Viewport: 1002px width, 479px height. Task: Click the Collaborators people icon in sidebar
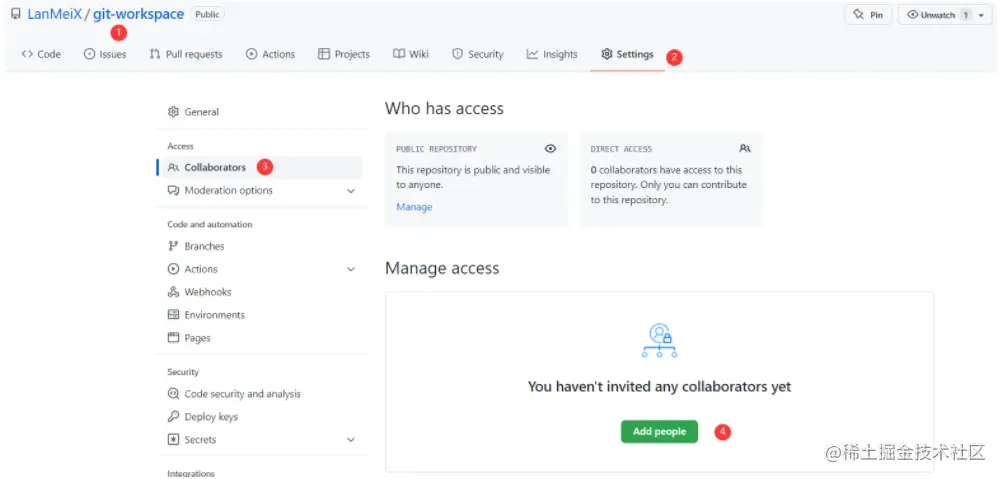(173, 167)
